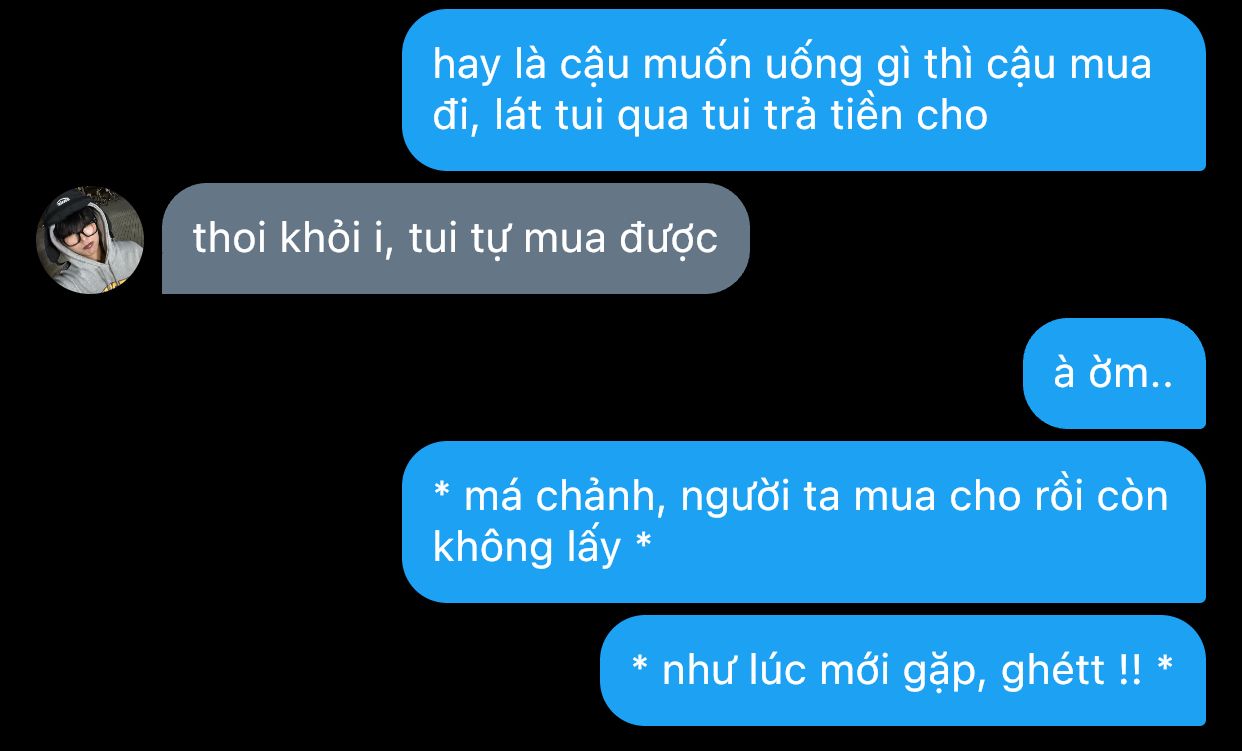
Task: Select the gray reply 'thoi khỏi i, tui tự mua được'
Action: (x=455, y=238)
